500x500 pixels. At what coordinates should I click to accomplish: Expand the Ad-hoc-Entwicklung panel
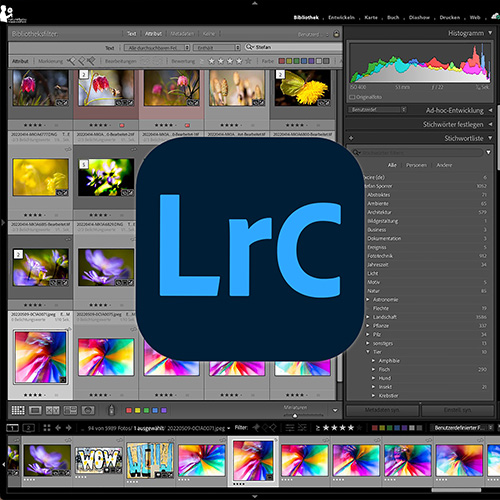(x=490, y=110)
